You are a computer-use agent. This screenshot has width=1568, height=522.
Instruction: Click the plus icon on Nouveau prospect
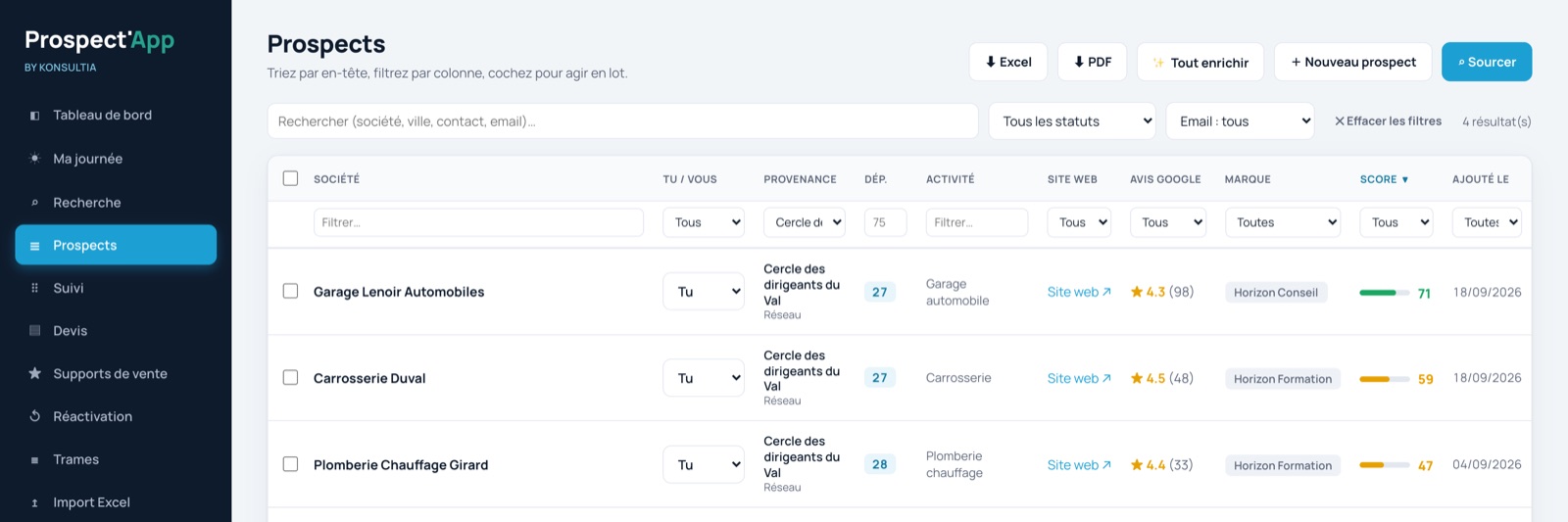click(1296, 62)
